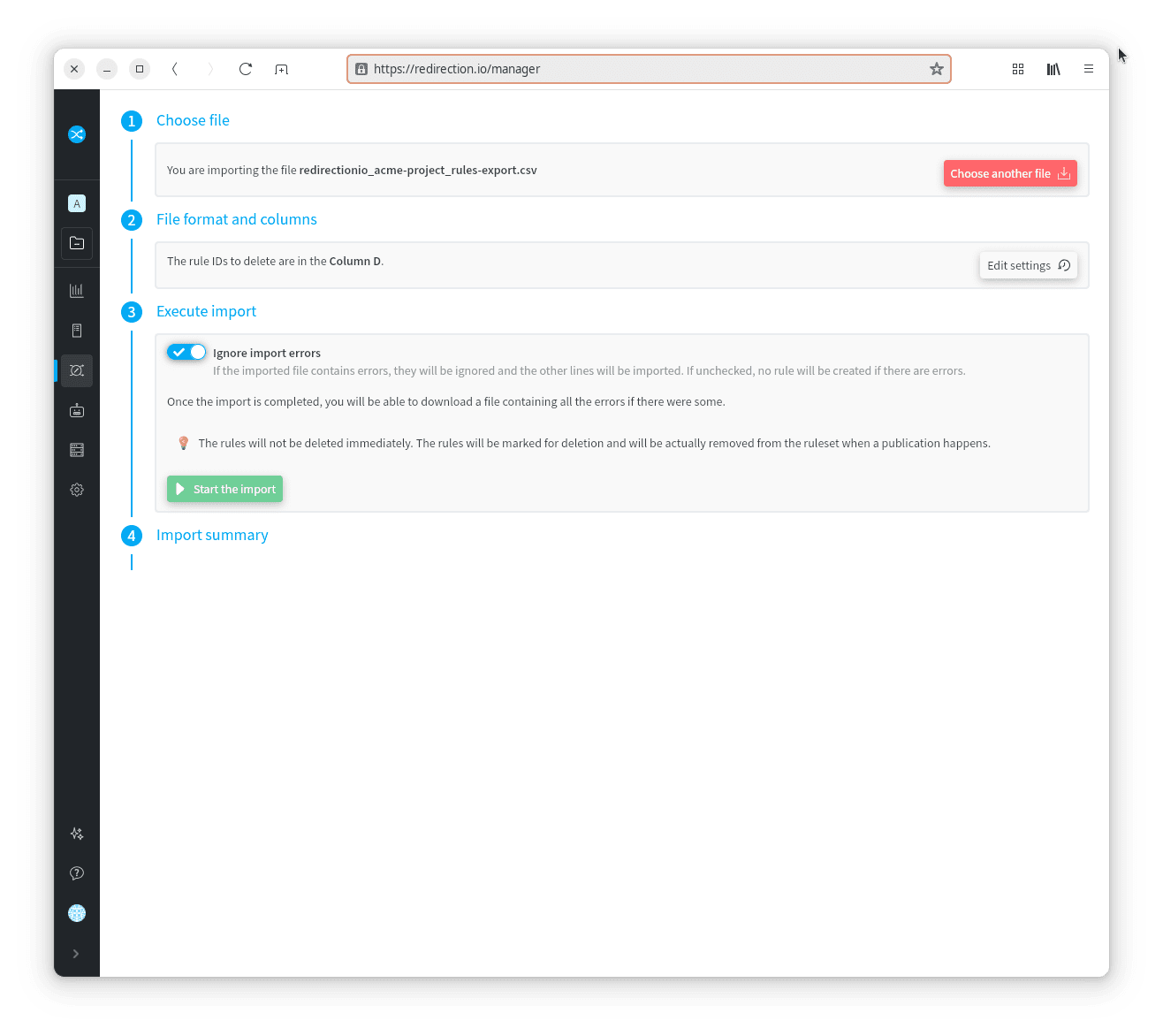Select the Choose file step heading
The image size is (1163, 1036).
click(193, 120)
